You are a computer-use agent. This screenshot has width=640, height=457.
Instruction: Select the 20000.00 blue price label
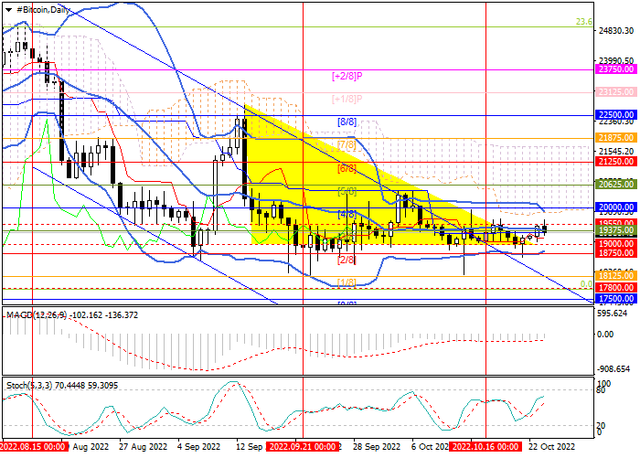[616, 208]
